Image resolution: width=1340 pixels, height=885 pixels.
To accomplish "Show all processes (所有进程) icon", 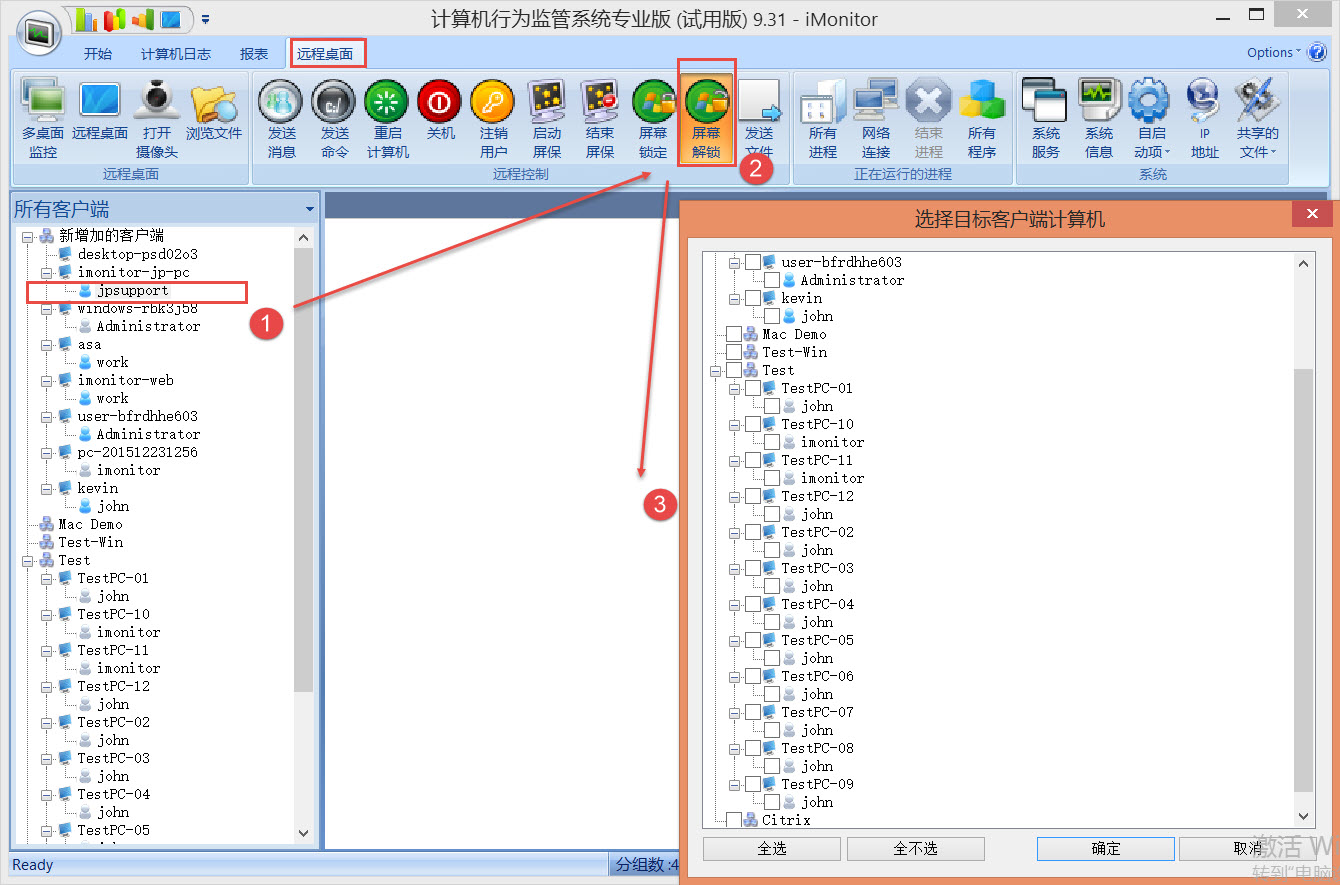I will [823, 120].
